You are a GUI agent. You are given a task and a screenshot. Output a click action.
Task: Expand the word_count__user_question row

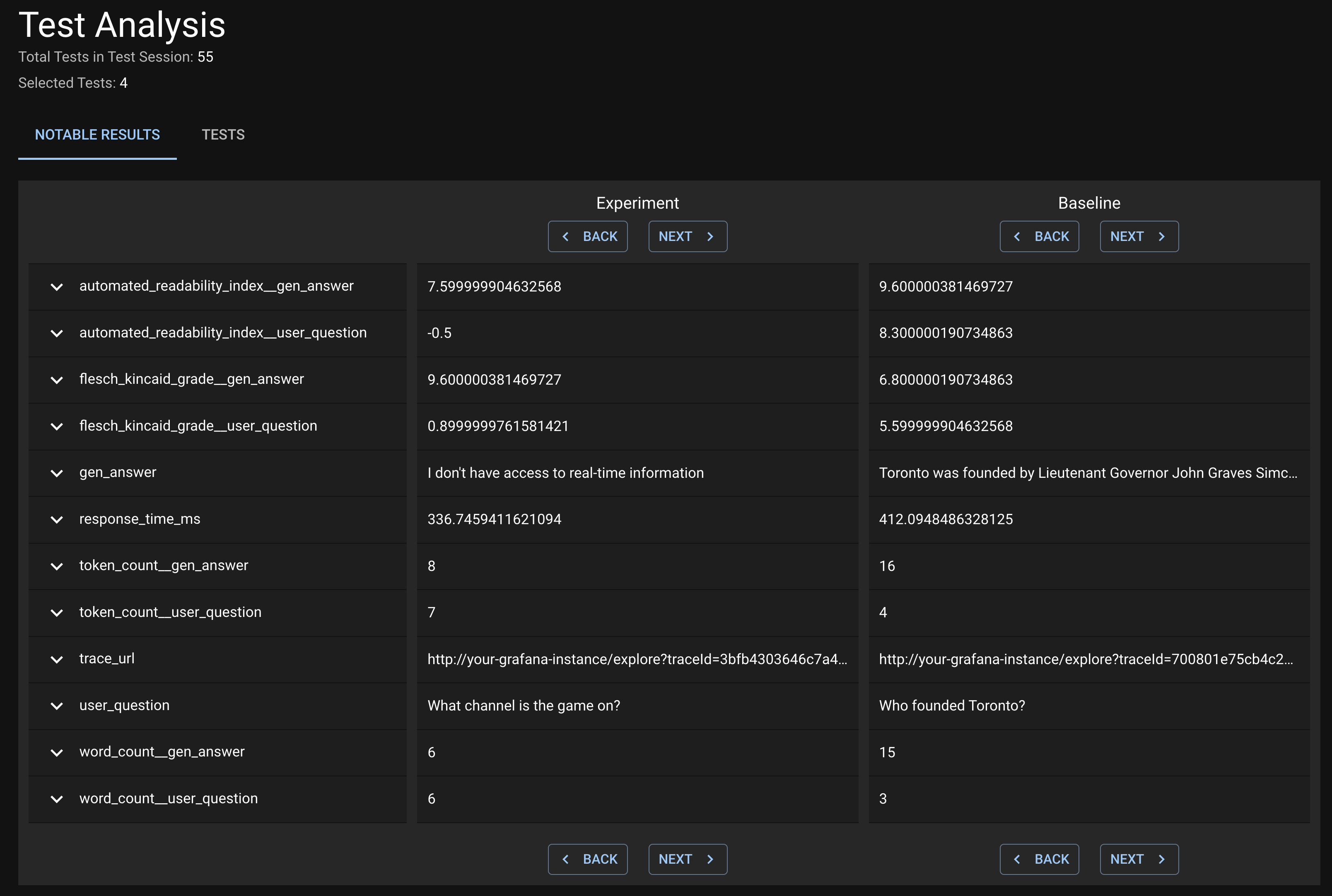(57, 799)
